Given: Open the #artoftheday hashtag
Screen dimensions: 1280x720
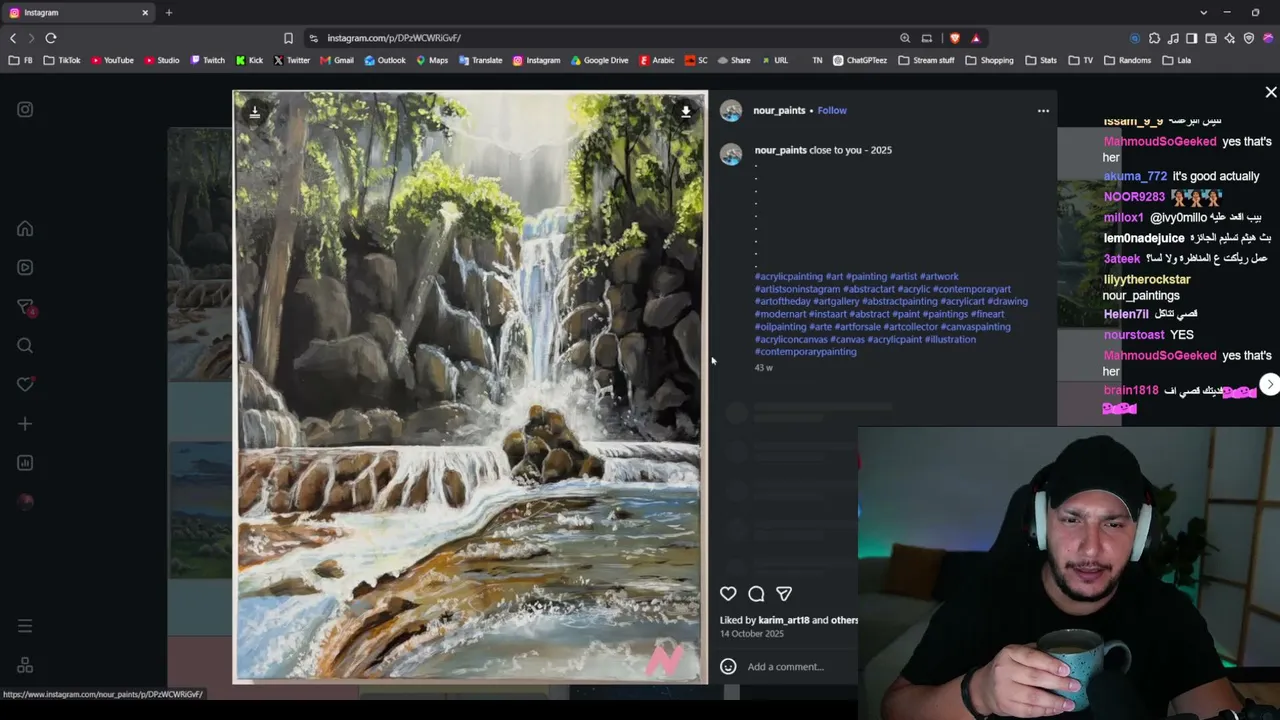Looking at the screenshot, I should click(783, 302).
